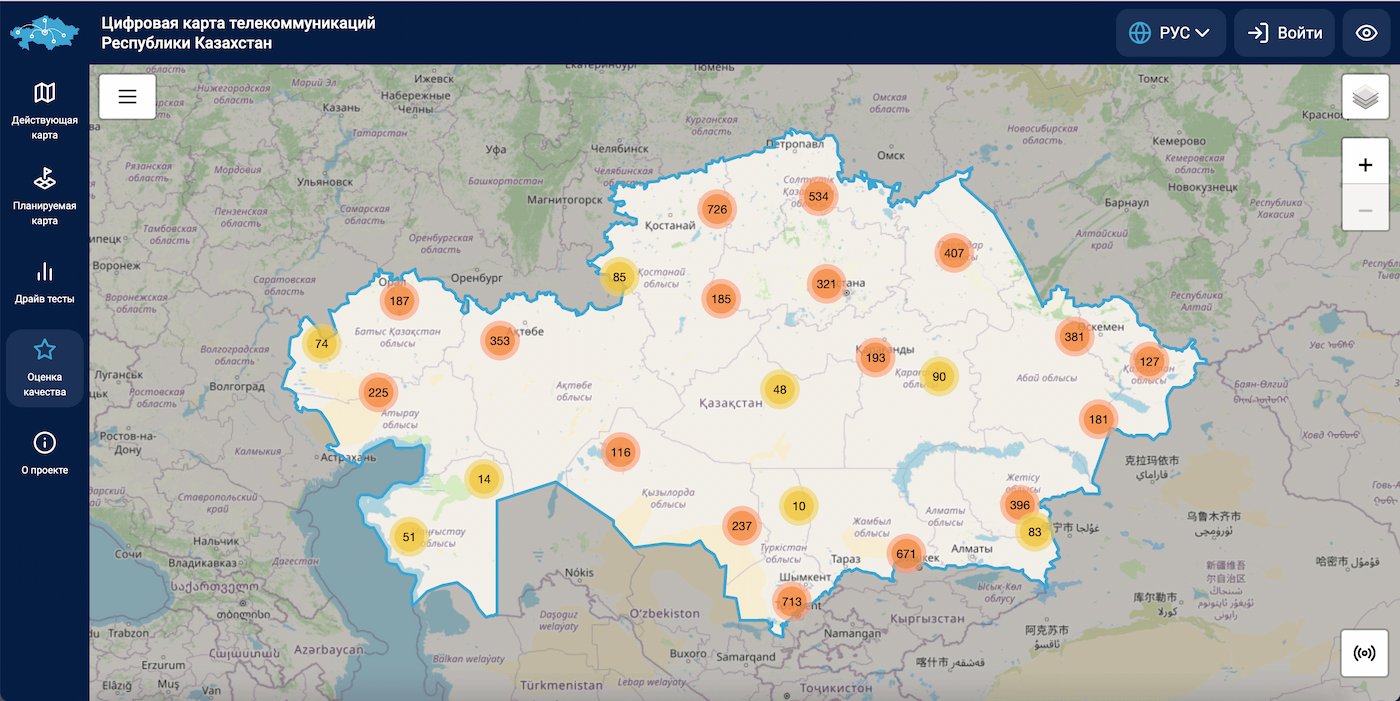Viewport: 1400px width, 701px height.
Task: Expand the yellow 14 cluster marker
Action: coord(484,479)
